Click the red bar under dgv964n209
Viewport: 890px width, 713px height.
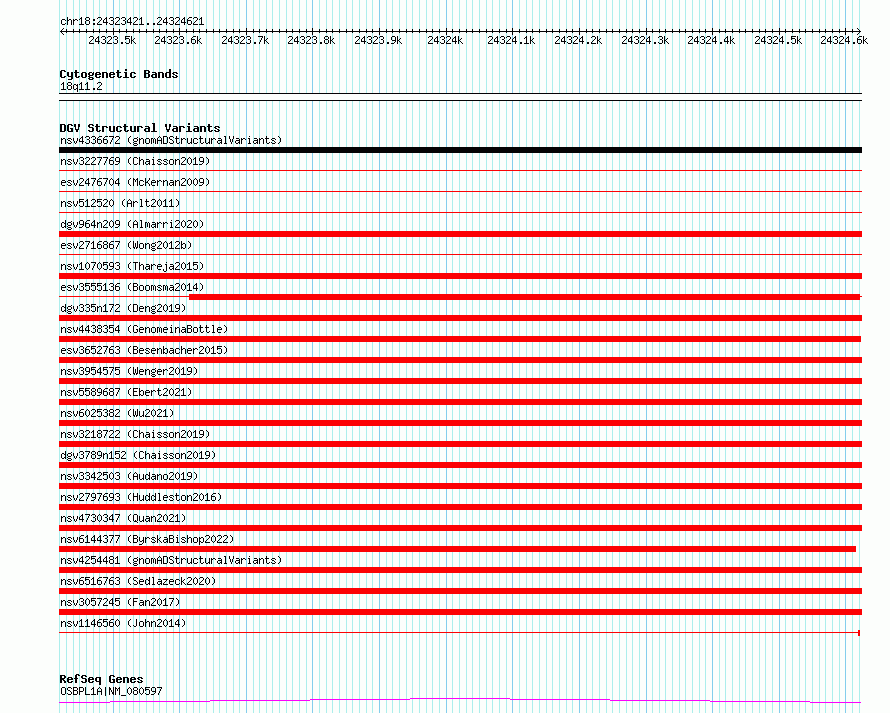click(460, 234)
